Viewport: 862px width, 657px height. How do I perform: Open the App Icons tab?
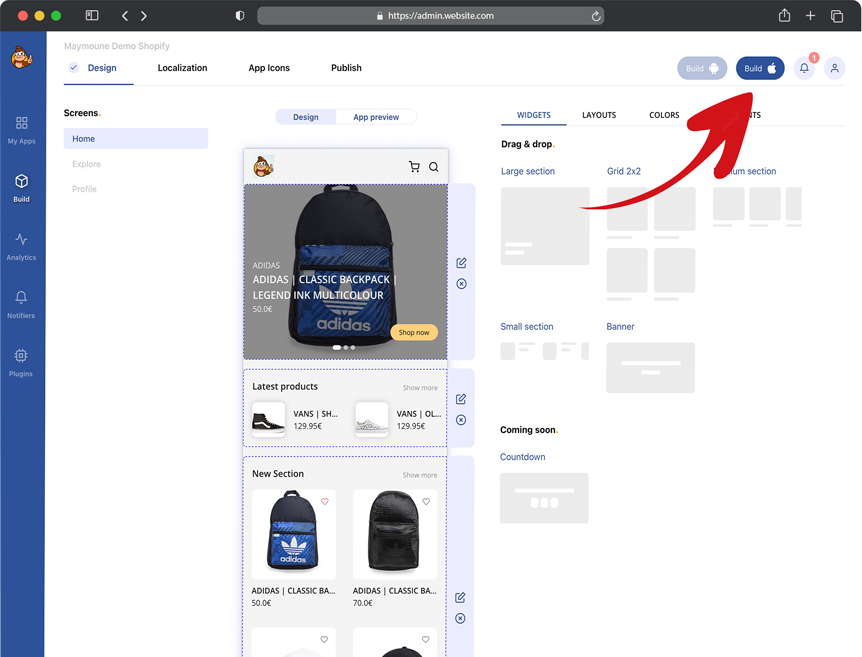point(269,68)
